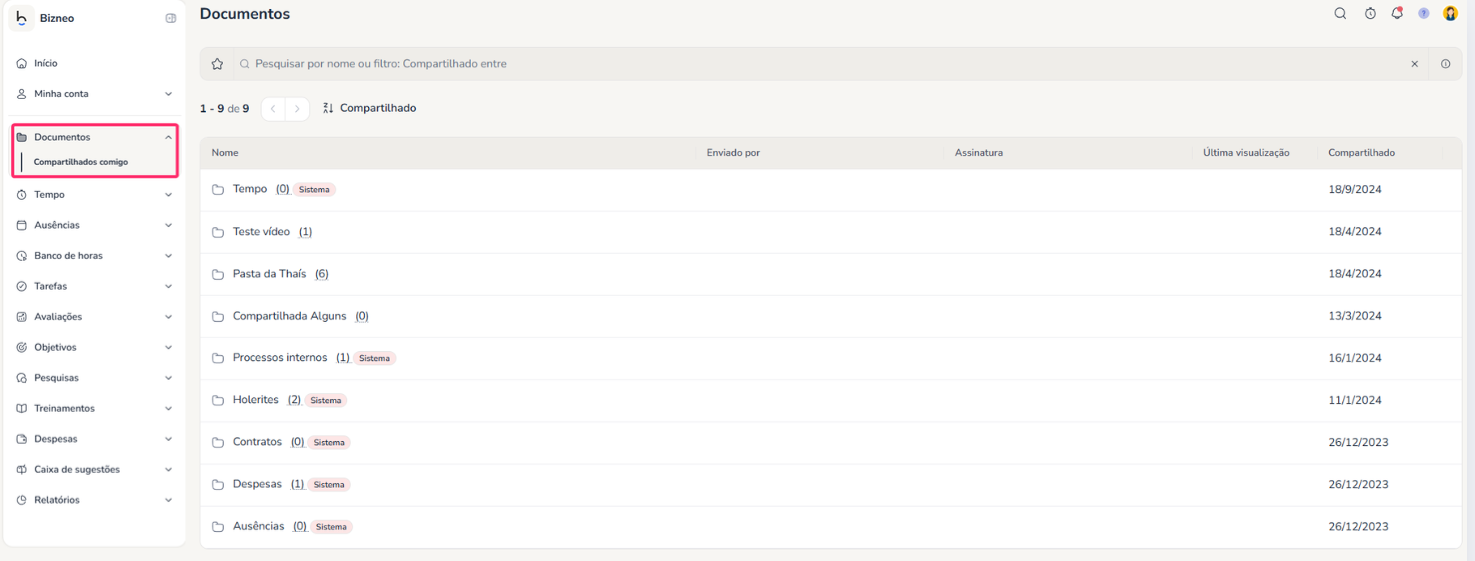Toggle sort order by Compartilhado
This screenshot has width=1475, height=561.
[369, 108]
